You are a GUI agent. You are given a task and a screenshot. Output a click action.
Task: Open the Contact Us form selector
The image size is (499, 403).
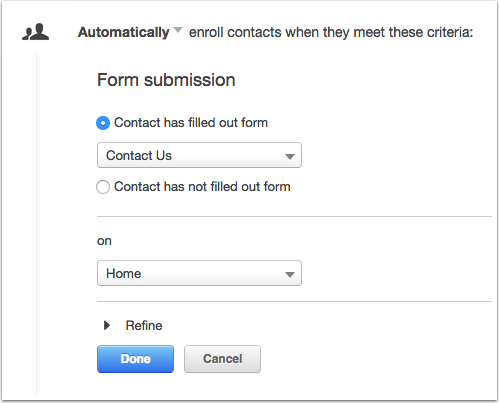coord(199,155)
